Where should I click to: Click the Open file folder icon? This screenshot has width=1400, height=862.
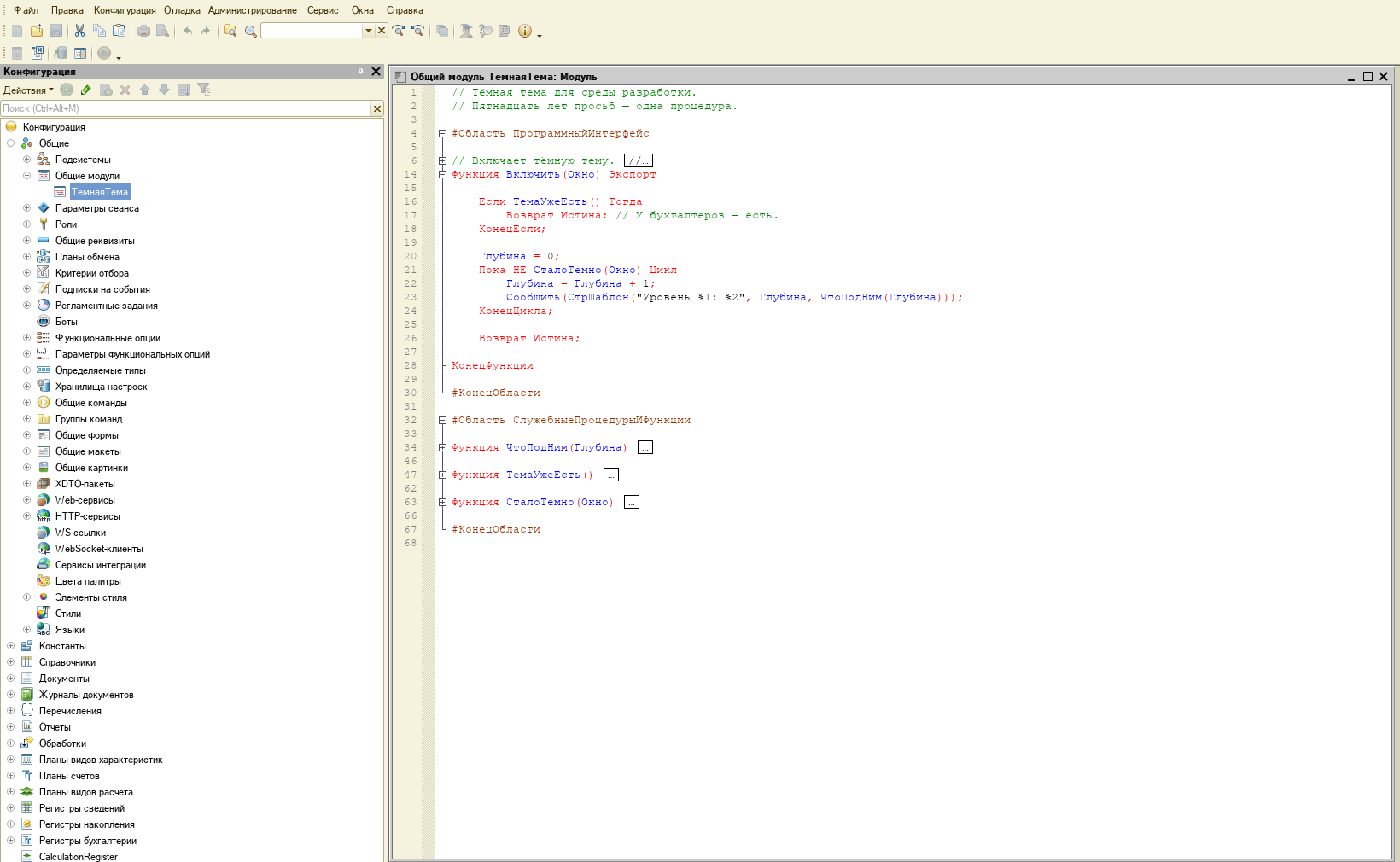click(37, 31)
